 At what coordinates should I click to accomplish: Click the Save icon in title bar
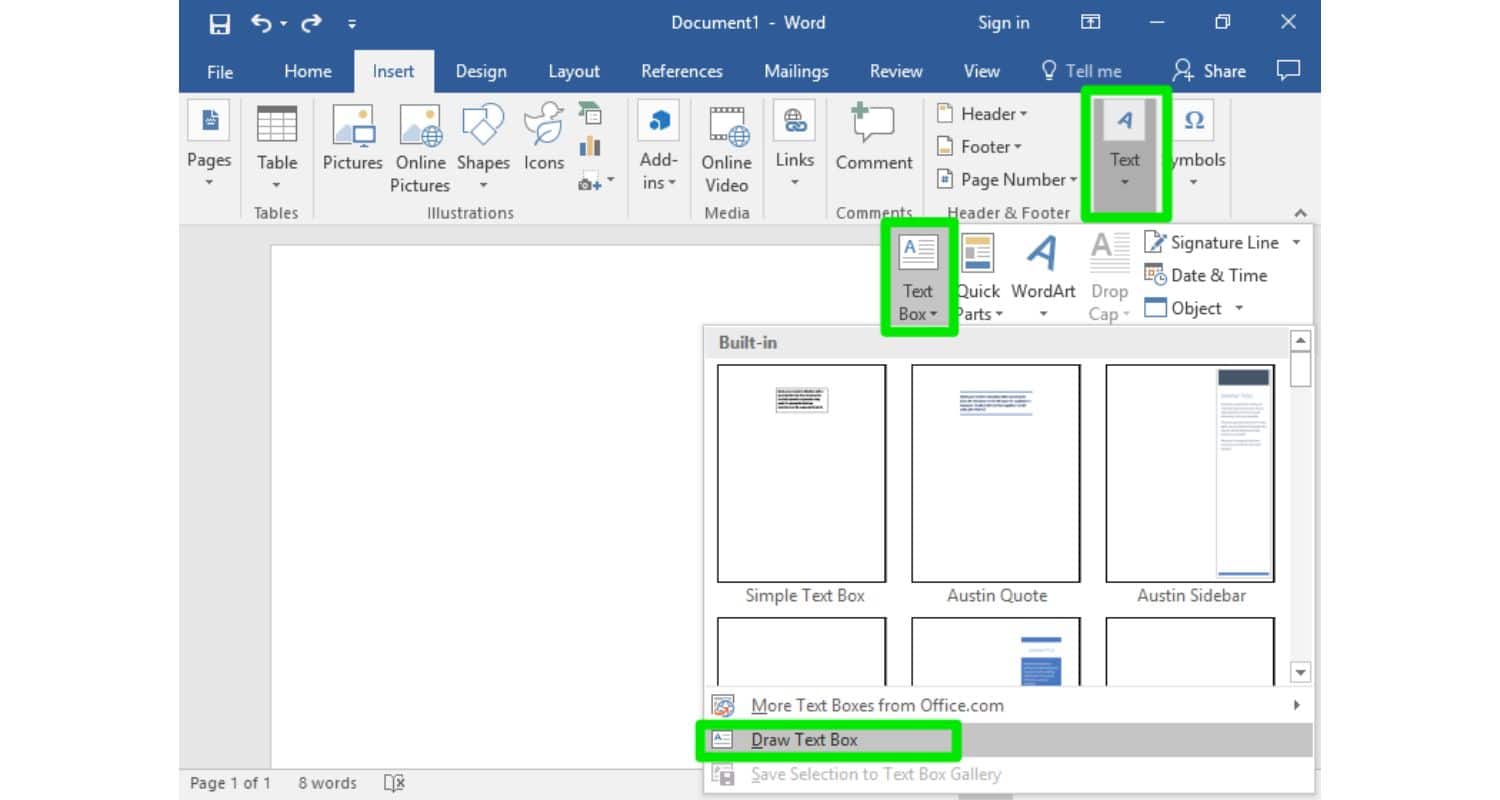[x=220, y=23]
